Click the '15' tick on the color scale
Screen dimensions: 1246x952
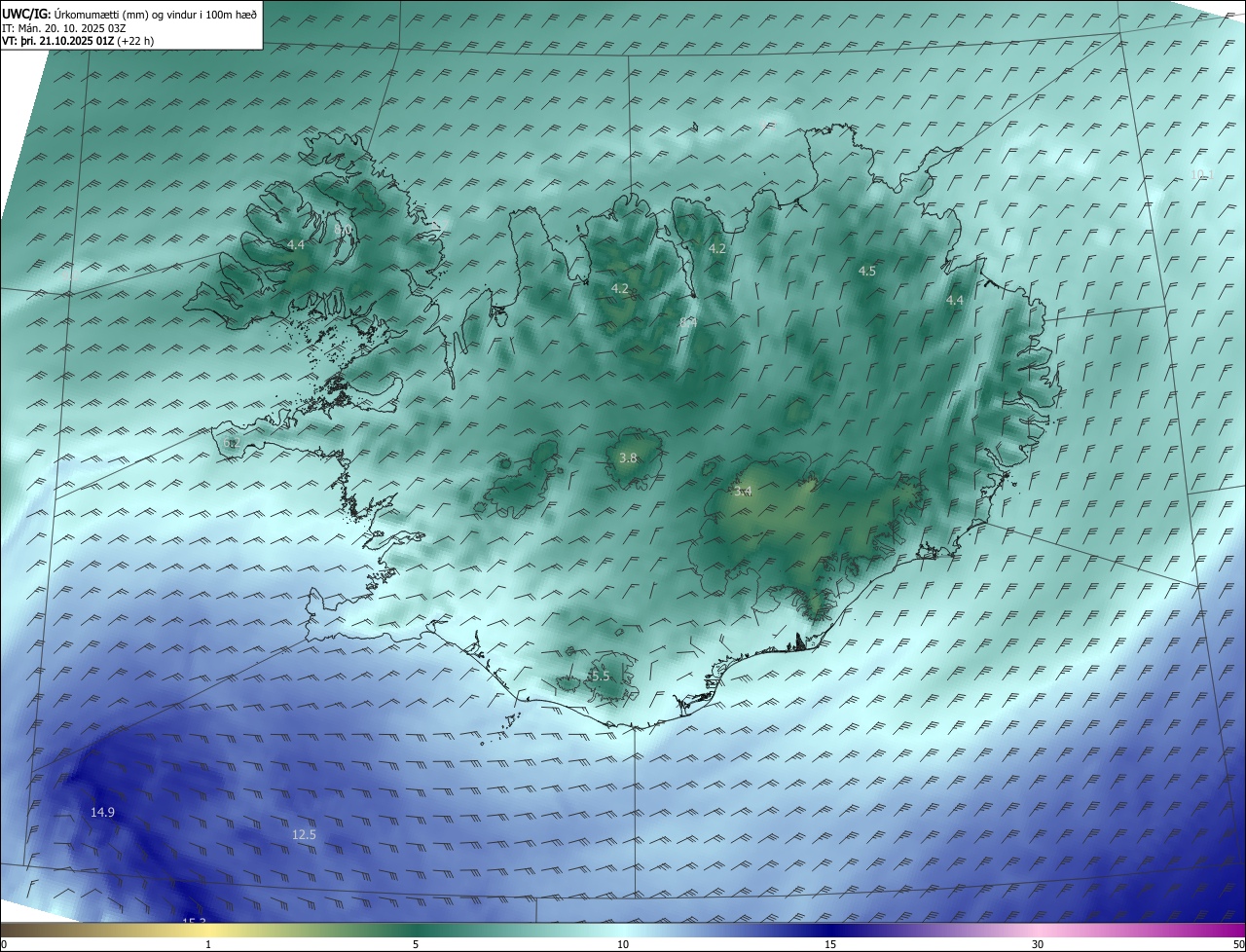830,944
